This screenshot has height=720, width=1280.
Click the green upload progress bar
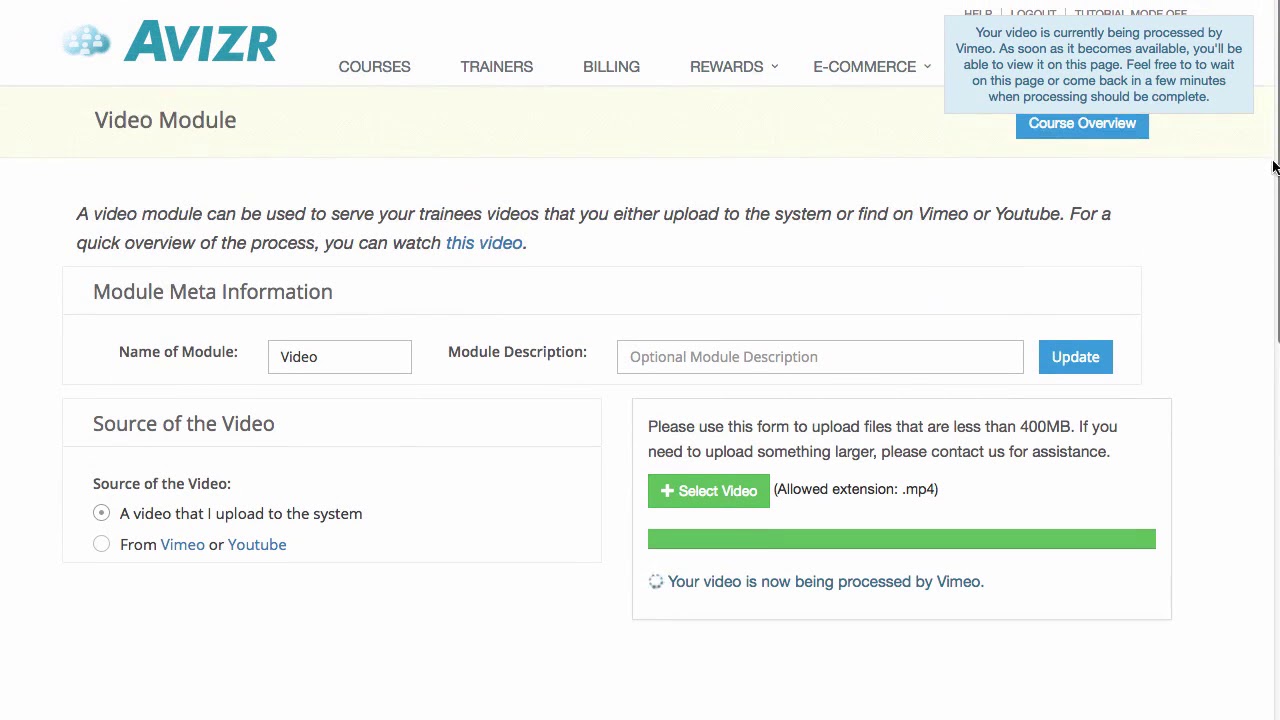click(901, 540)
